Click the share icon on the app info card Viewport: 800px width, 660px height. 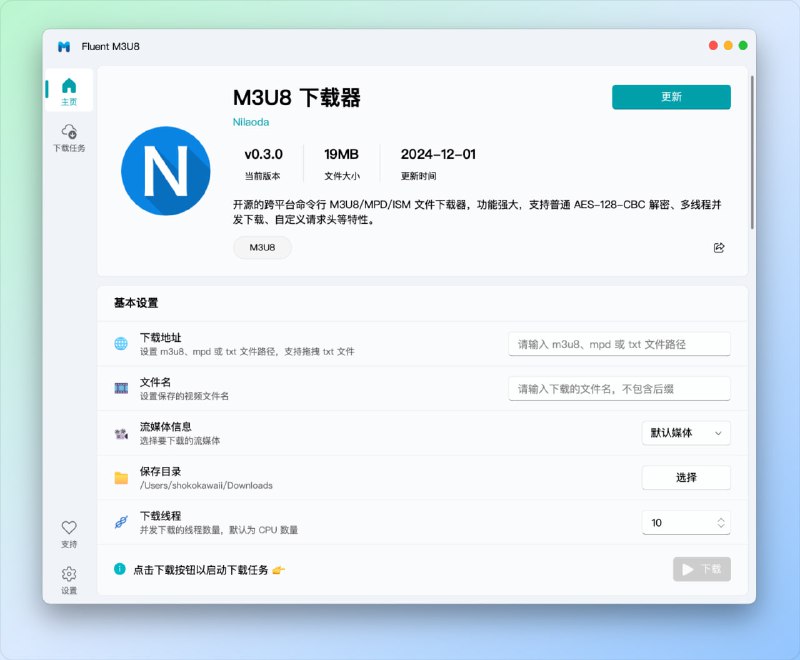click(719, 248)
